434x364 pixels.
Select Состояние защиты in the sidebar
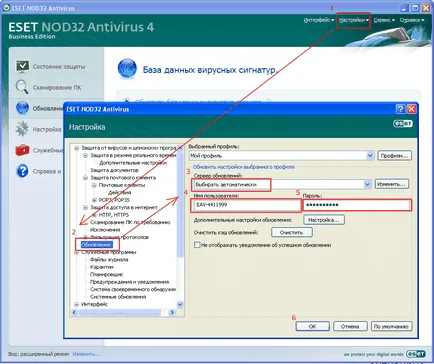59,67
